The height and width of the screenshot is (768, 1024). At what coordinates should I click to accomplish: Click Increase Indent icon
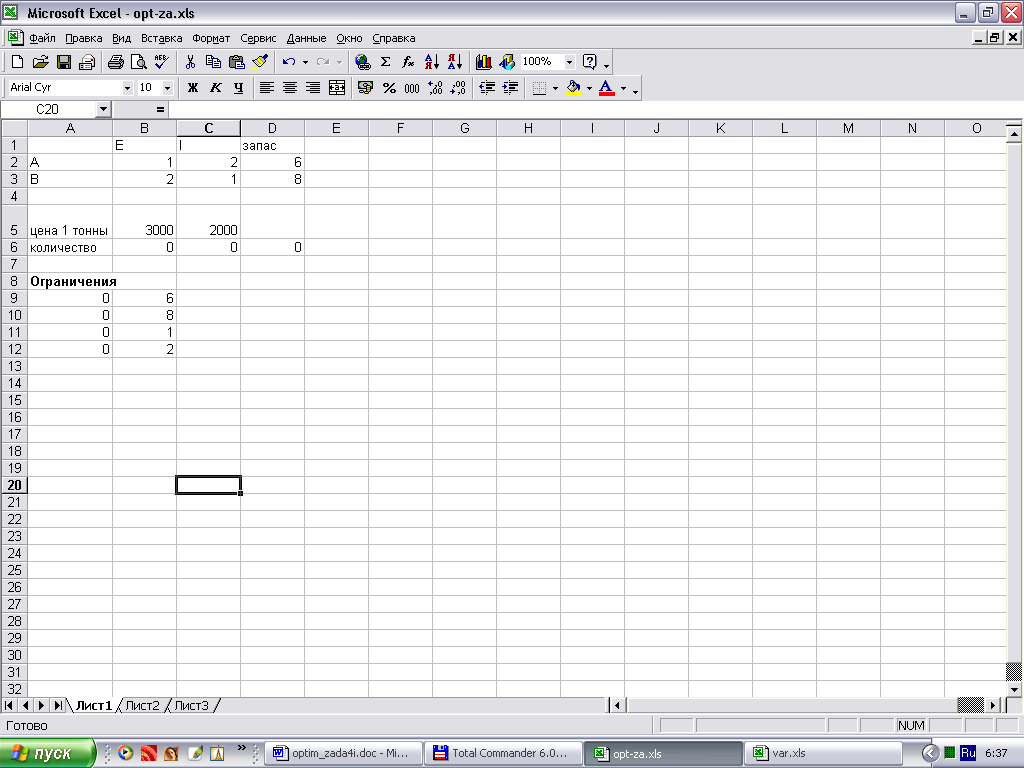click(x=511, y=88)
